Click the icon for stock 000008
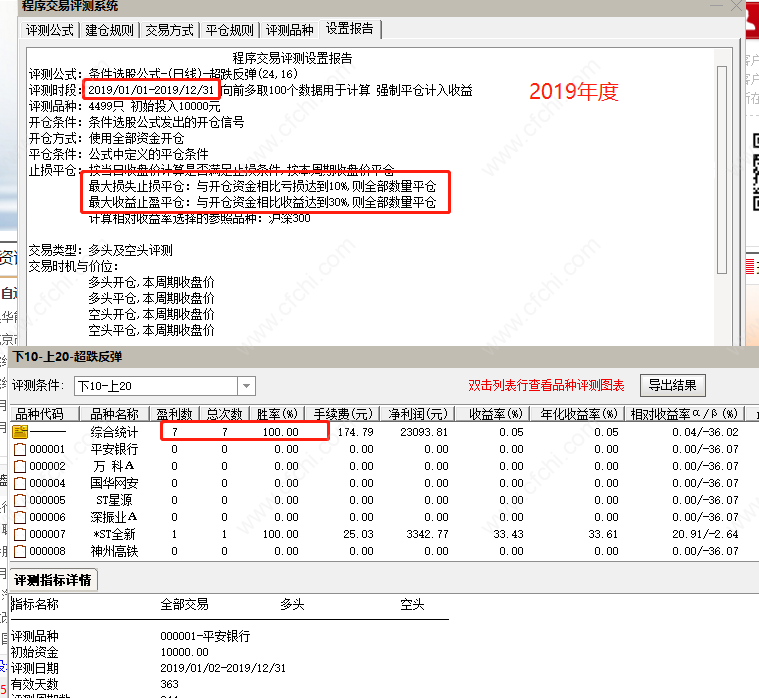 pyautogui.click(x=20, y=551)
